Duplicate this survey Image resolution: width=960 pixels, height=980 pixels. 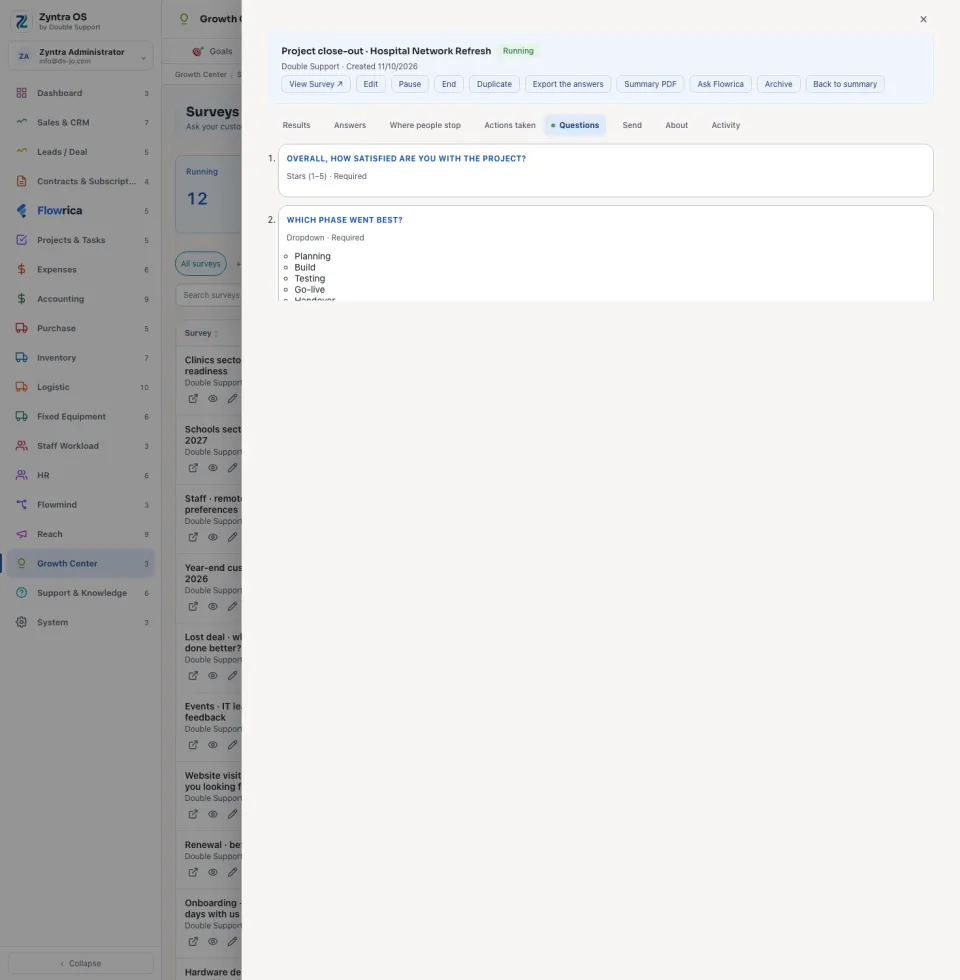494,84
